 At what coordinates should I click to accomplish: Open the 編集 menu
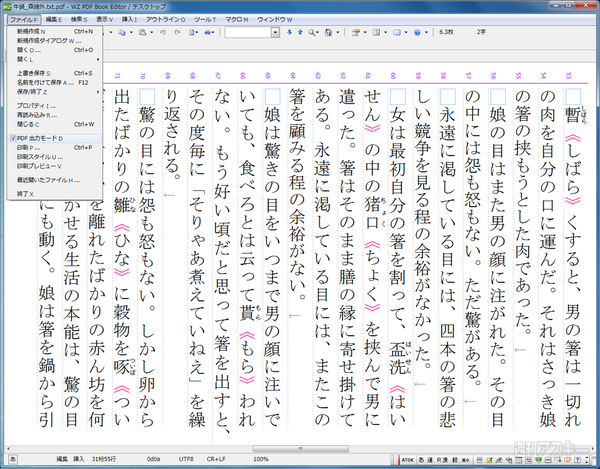[54, 20]
